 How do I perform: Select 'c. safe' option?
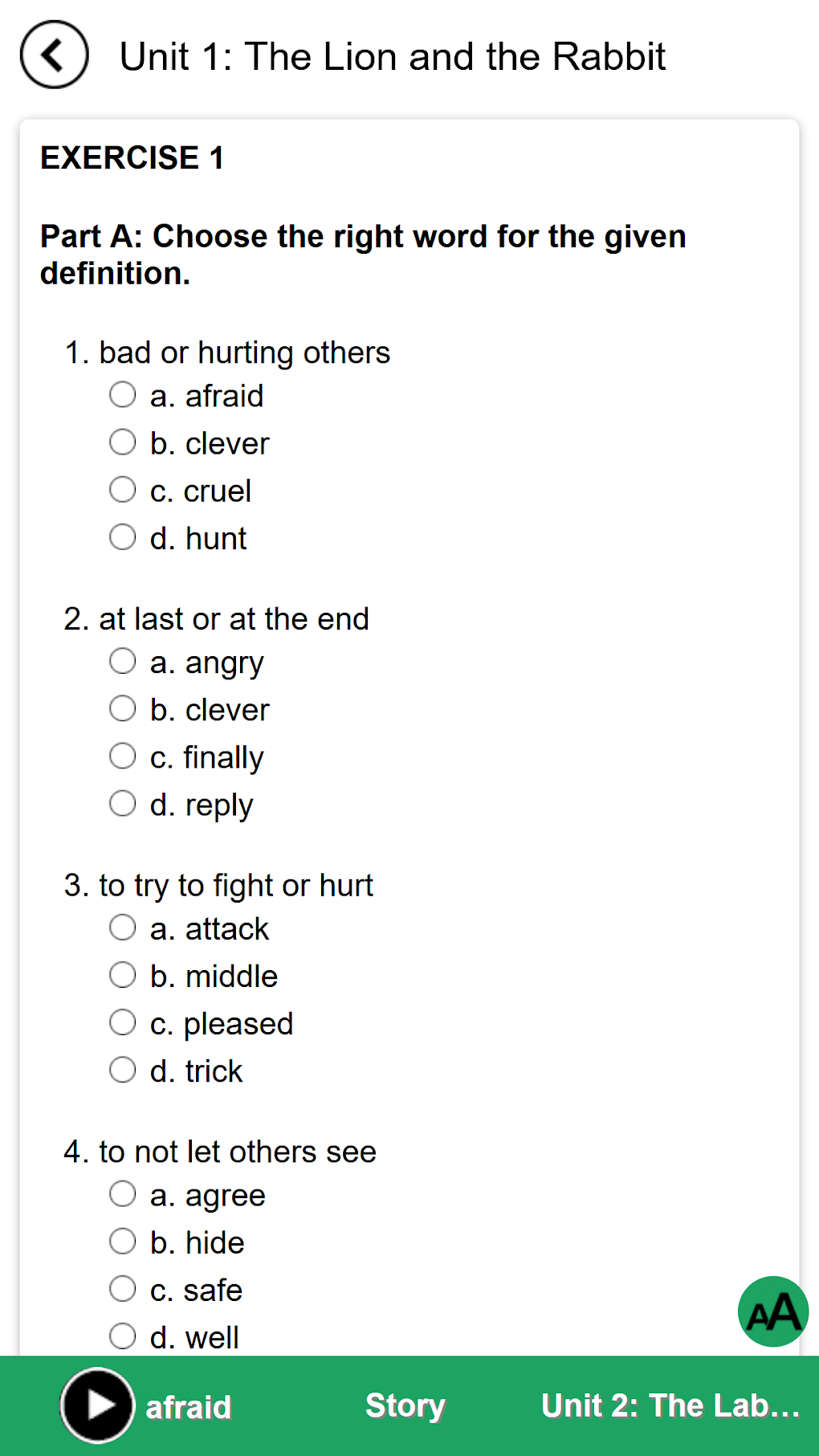point(123,1290)
